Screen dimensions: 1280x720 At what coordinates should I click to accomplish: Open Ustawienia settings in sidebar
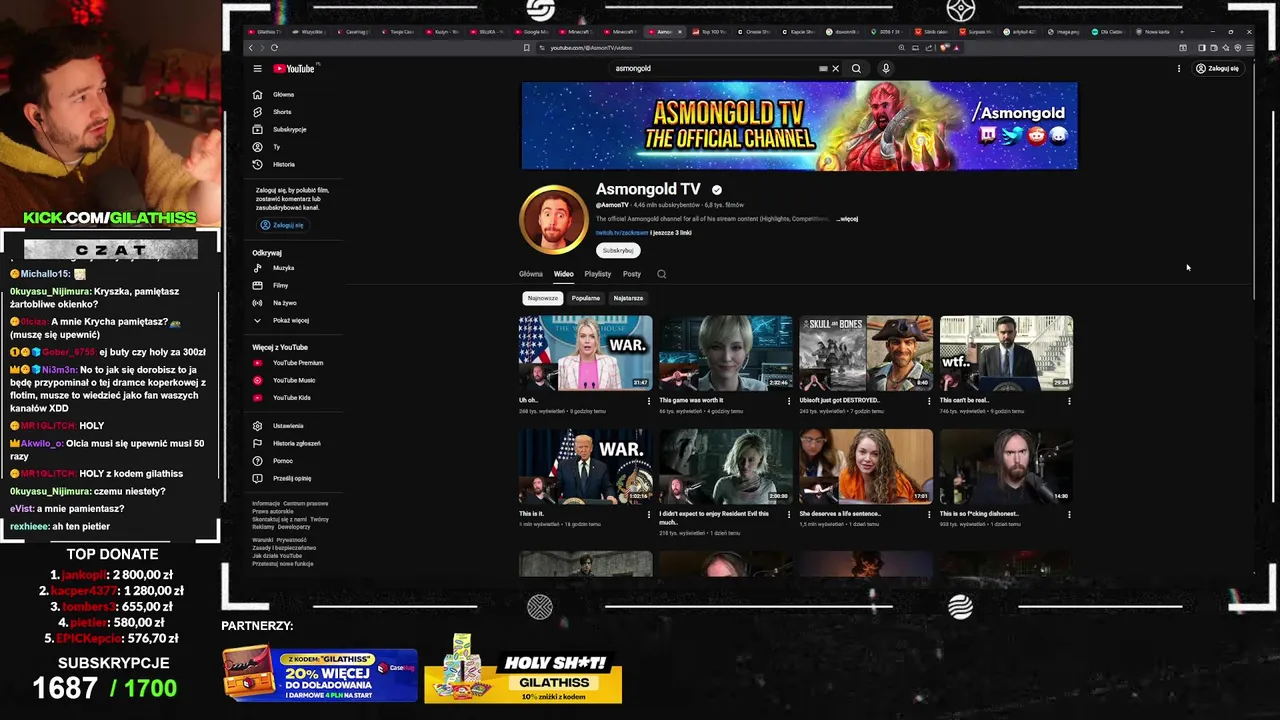(x=287, y=426)
